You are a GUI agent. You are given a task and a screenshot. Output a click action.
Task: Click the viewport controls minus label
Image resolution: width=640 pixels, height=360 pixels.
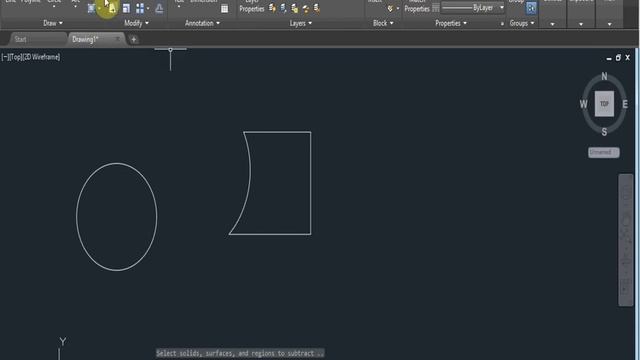coord(4,57)
